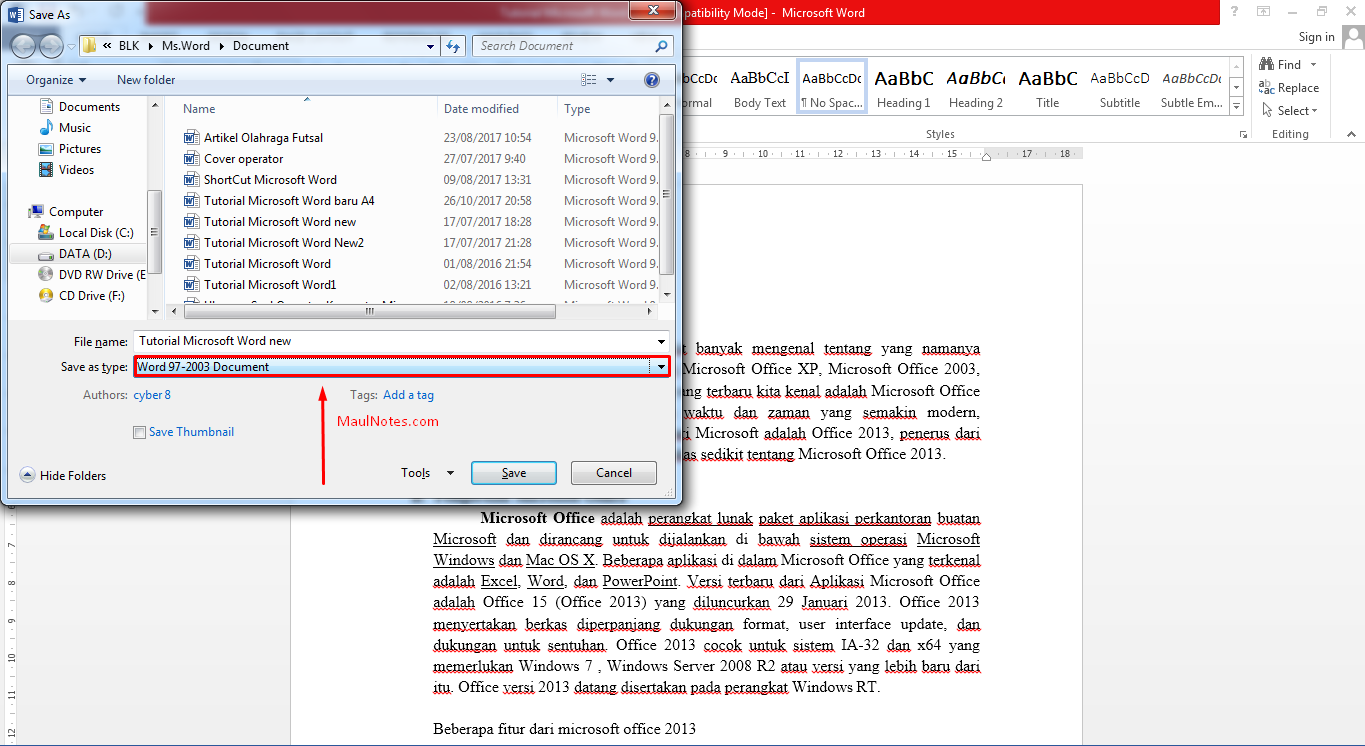
Task: Expand address bar previous locations arrow
Action: pyautogui.click(x=431, y=46)
